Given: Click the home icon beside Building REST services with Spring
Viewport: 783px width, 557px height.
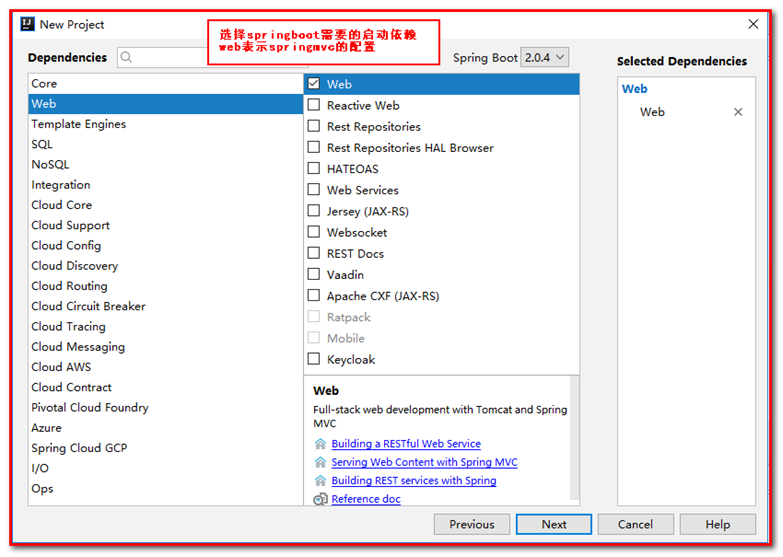Looking at the screenshot, I should pyautogui.click(x=320, y=481).
